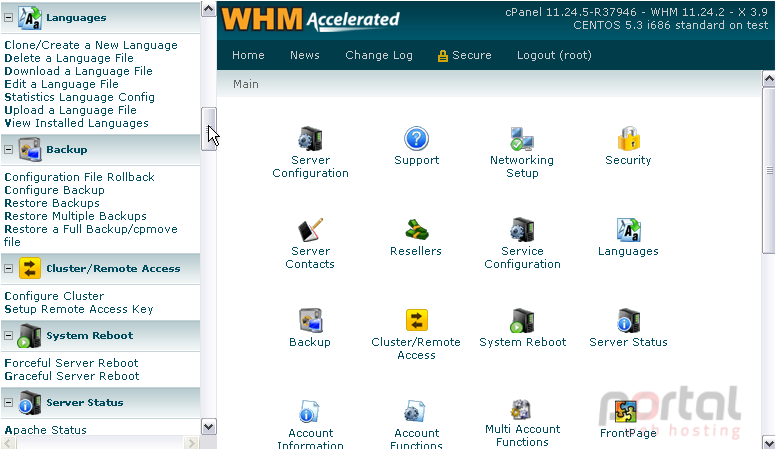Open the Networking Setup icon

pyautogui.click(x=522, y=139)
